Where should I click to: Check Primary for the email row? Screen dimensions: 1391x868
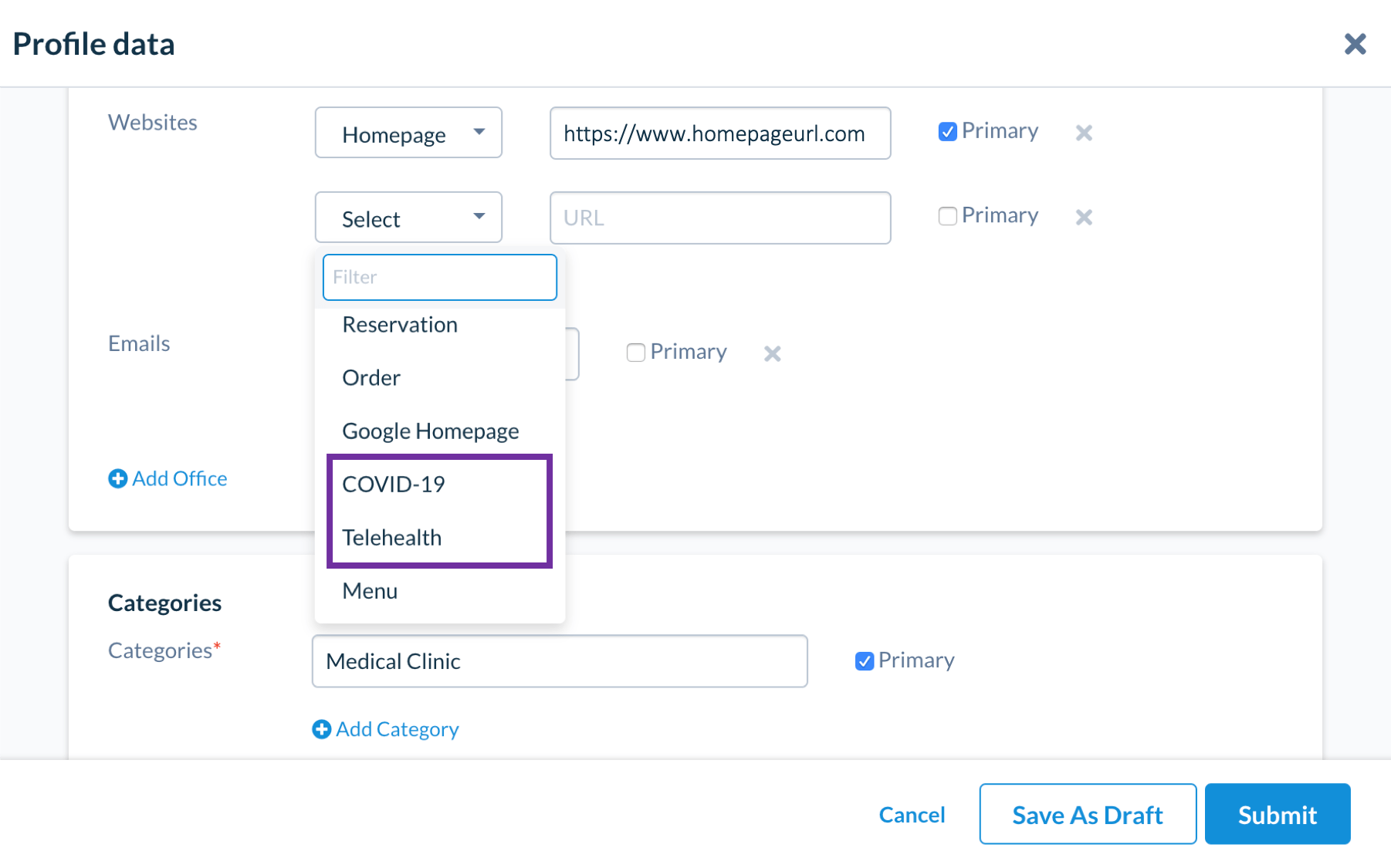click(635, 353)
